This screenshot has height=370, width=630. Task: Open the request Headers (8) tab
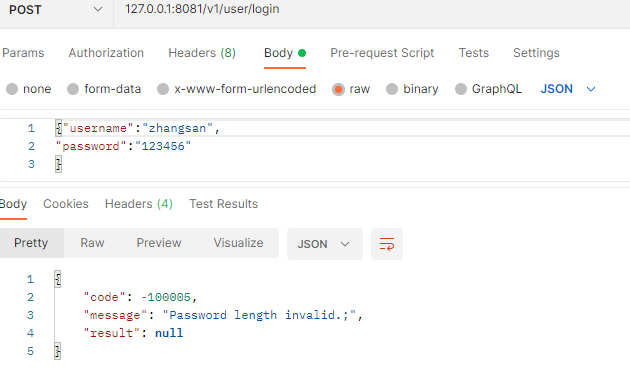coord(202,53)
